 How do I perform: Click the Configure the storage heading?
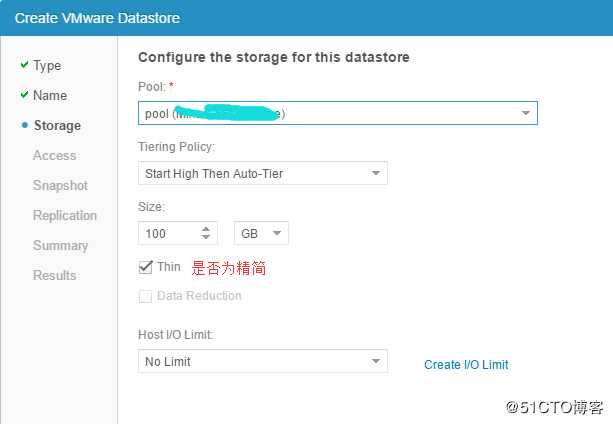pos(274,57)
